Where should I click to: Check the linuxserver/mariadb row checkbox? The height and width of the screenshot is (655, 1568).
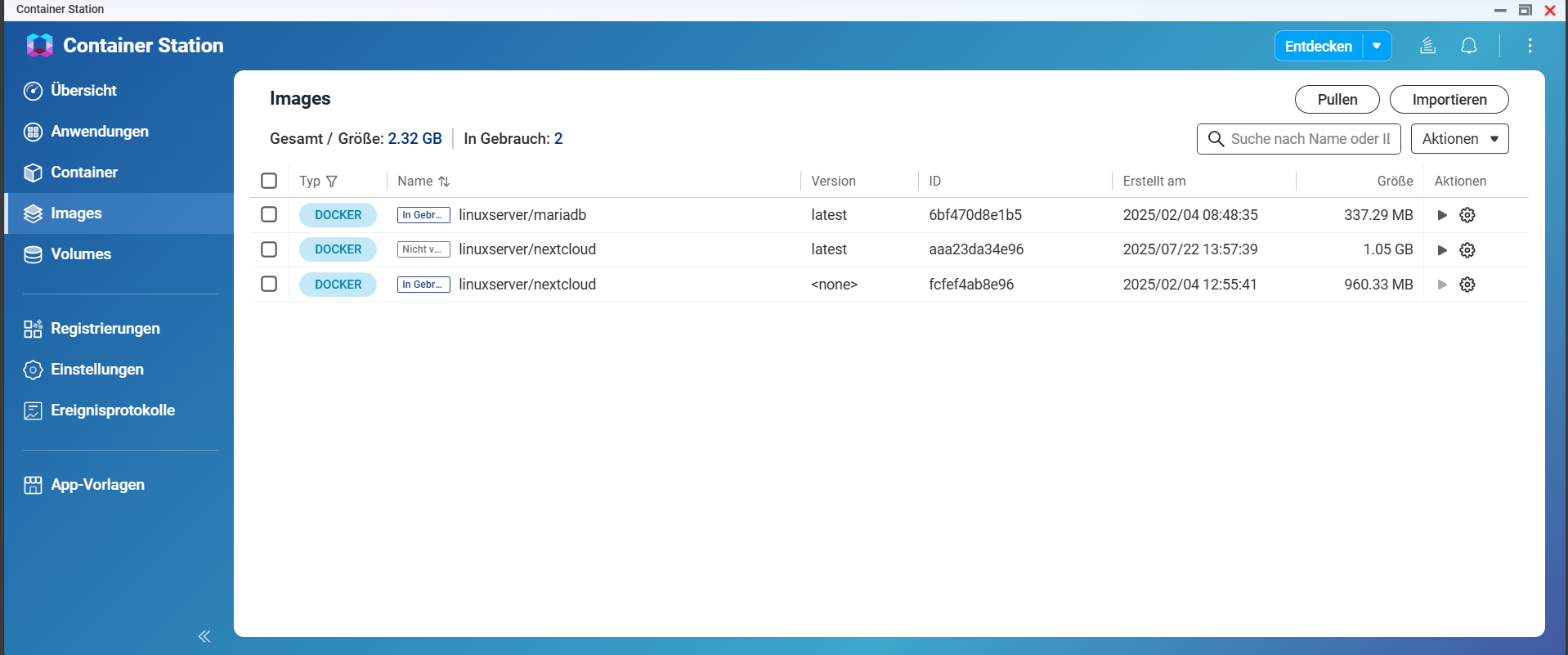pyautogui.click(x=269, y=214)
